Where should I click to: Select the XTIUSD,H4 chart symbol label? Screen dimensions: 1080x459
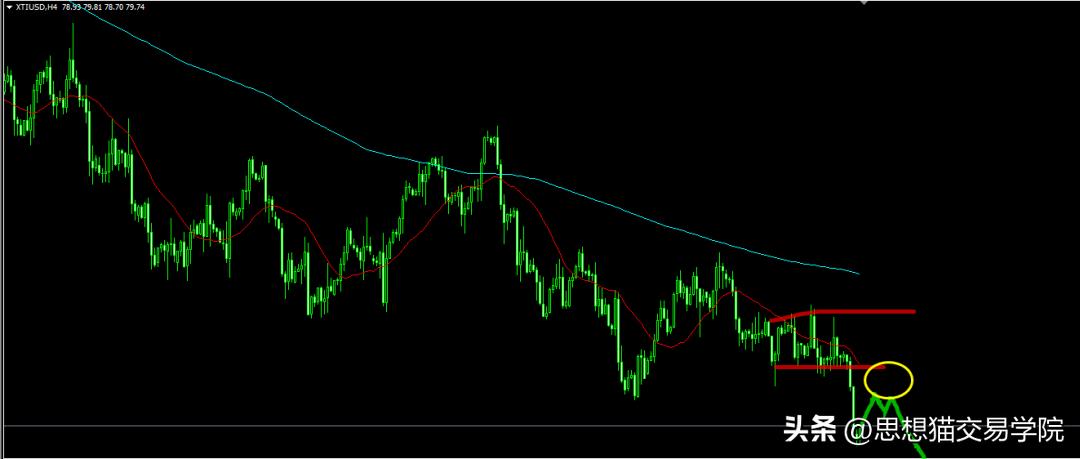click(x=35, y=6)
